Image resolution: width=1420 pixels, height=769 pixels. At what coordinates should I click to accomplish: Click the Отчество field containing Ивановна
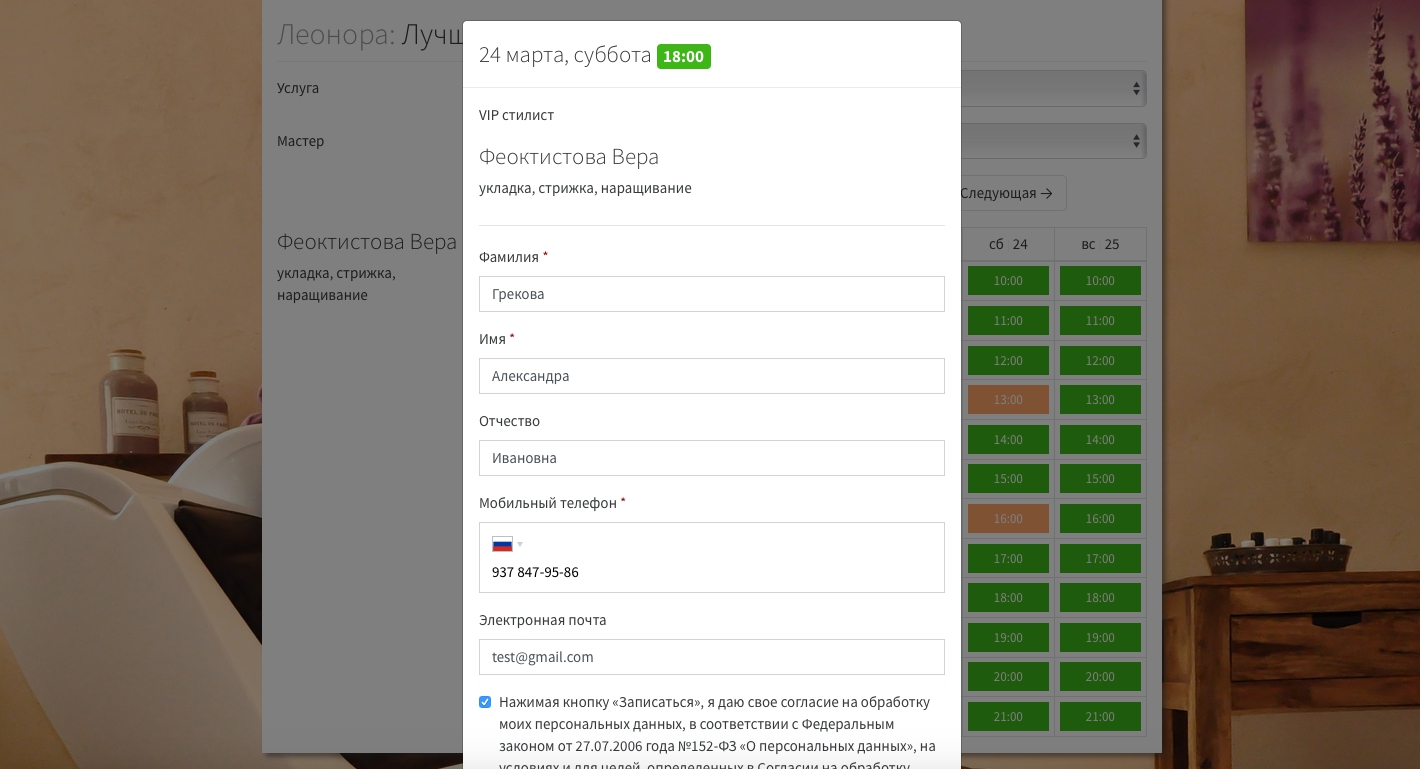coord(711,458)
